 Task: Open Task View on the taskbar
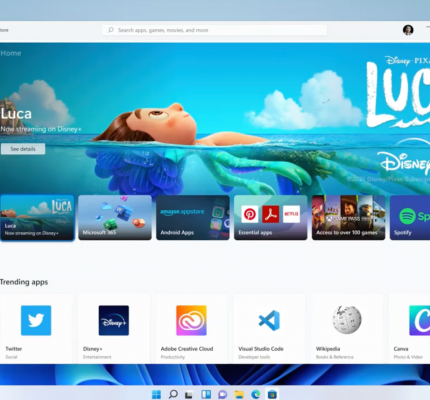coord(189,395)
